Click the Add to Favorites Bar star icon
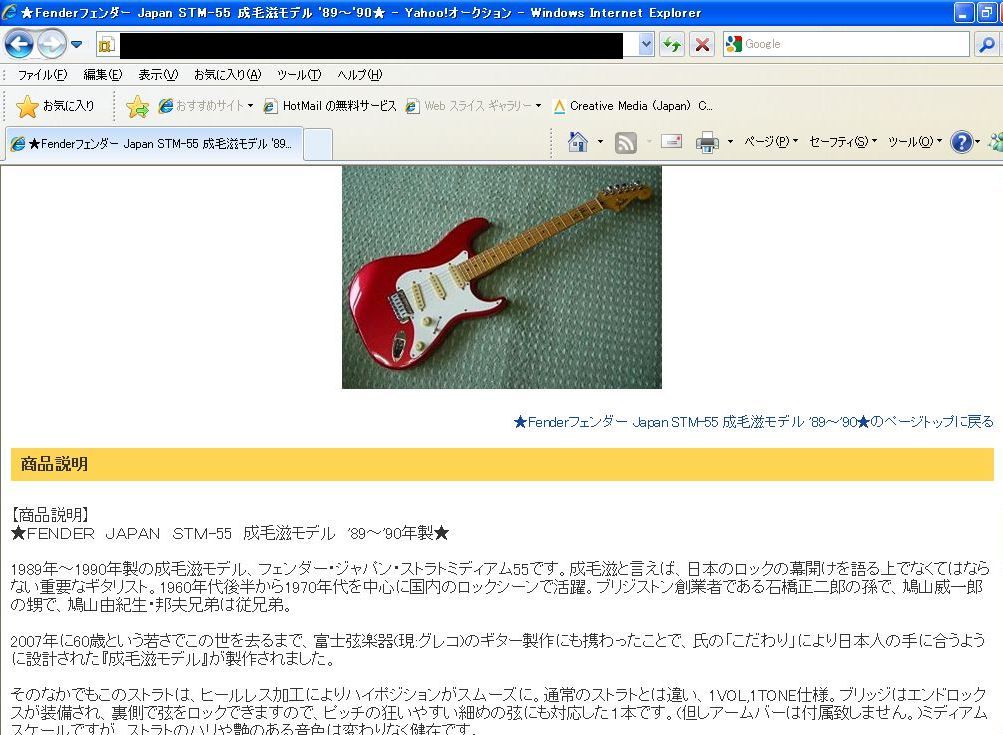Viewport: 1003px width, 735px height. click(x=137, y=106)
